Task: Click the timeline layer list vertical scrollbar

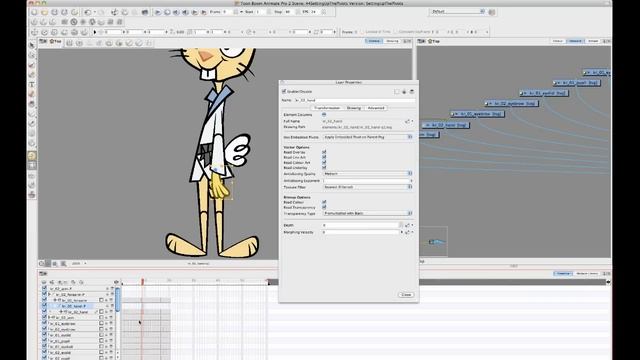Action: 118,300
